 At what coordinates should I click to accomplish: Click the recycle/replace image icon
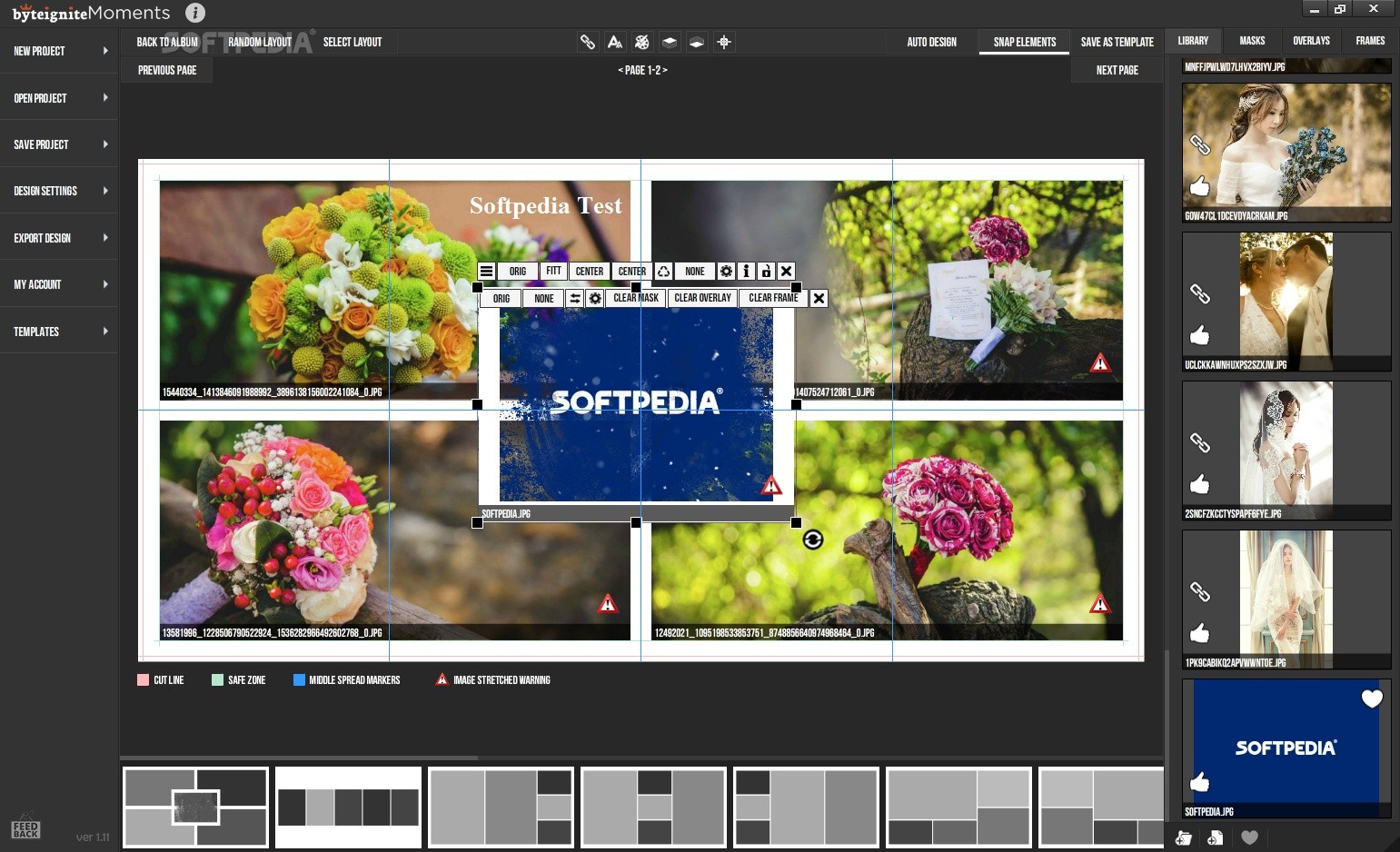click(664, 271)
